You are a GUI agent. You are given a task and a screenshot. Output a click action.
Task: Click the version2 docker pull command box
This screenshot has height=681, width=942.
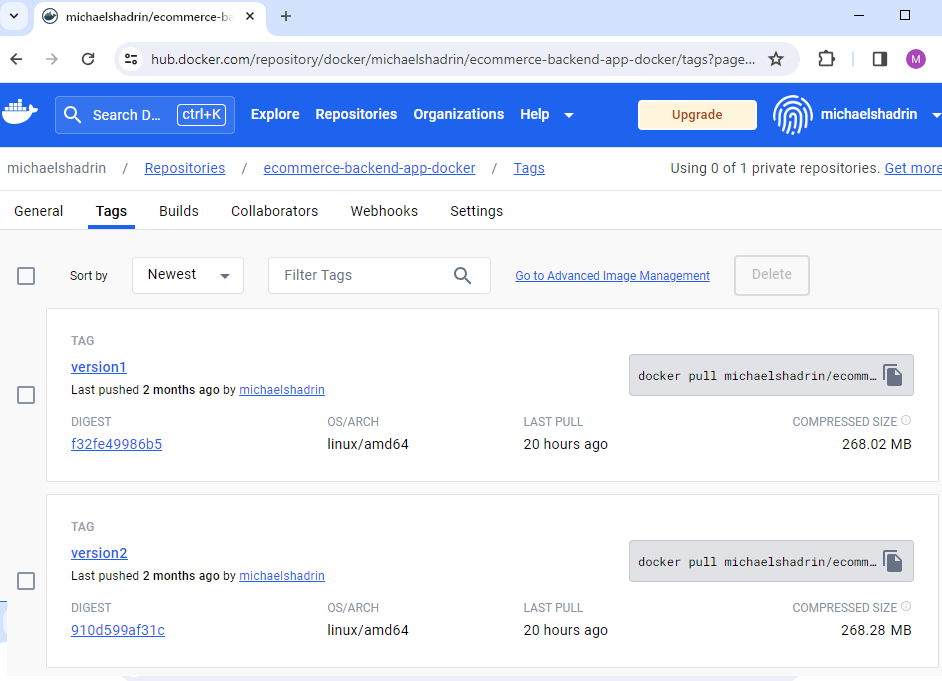[x=771, y=561]
